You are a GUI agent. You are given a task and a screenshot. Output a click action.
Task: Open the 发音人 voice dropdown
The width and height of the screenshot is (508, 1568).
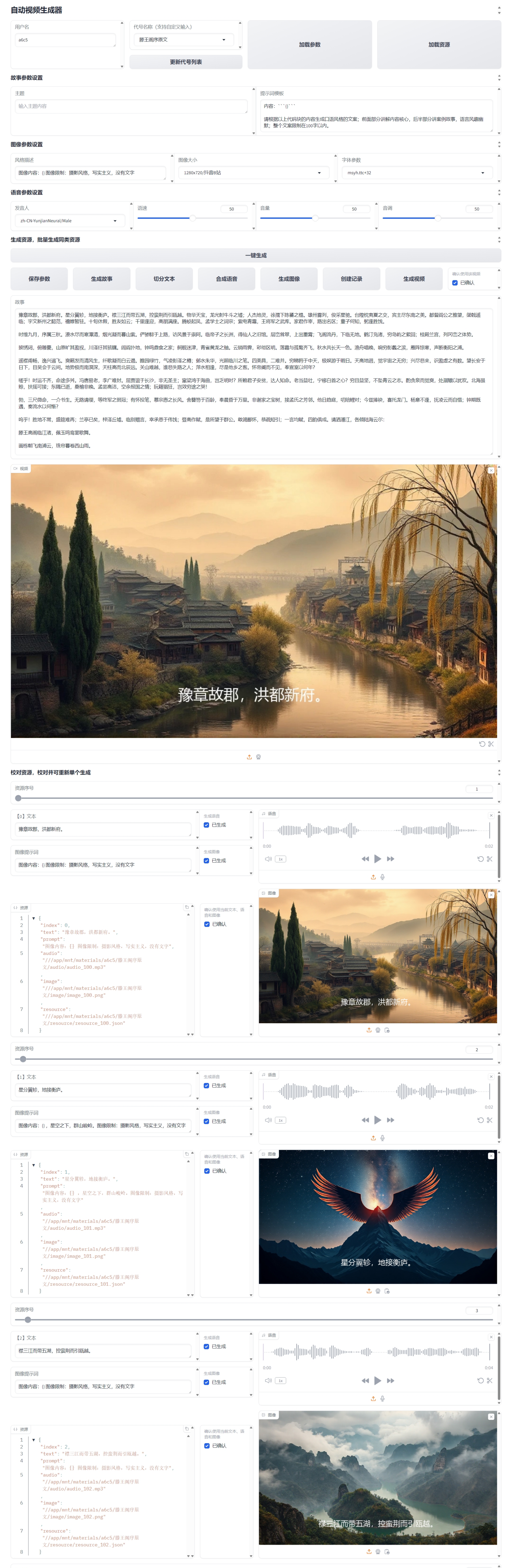click(69, 221)
